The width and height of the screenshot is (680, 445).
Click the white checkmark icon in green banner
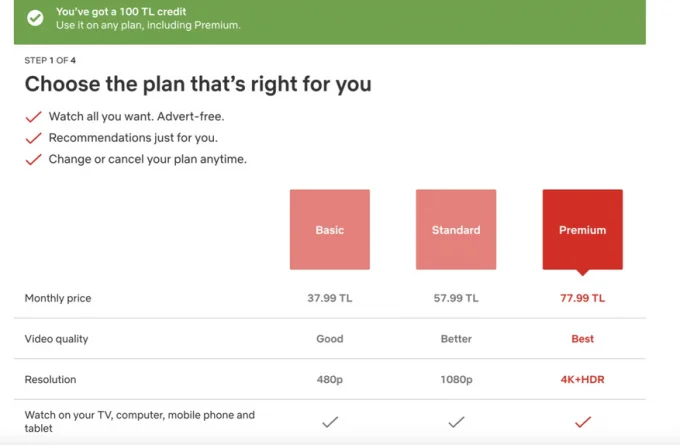coord(35,18)
